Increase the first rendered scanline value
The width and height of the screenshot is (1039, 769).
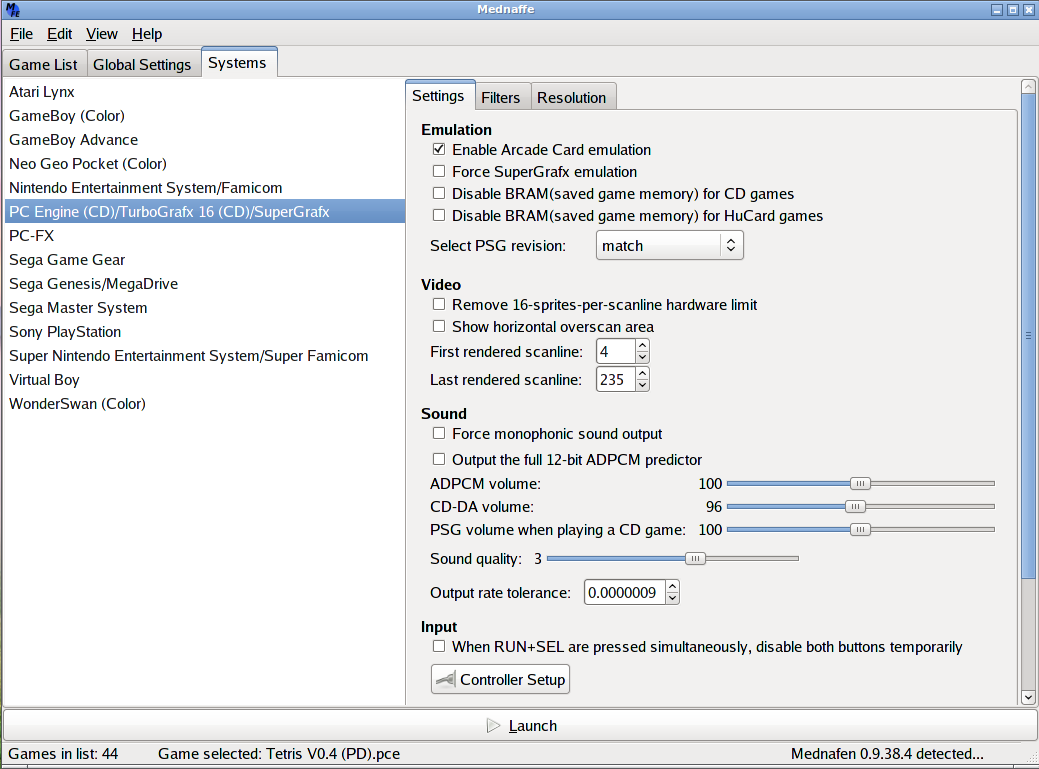point(642,346)
